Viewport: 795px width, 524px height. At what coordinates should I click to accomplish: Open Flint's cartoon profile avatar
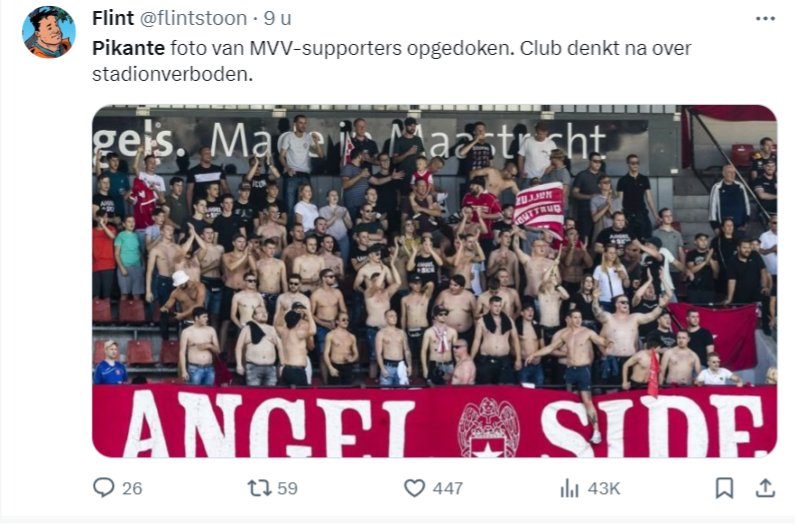[x=49, y=32]
